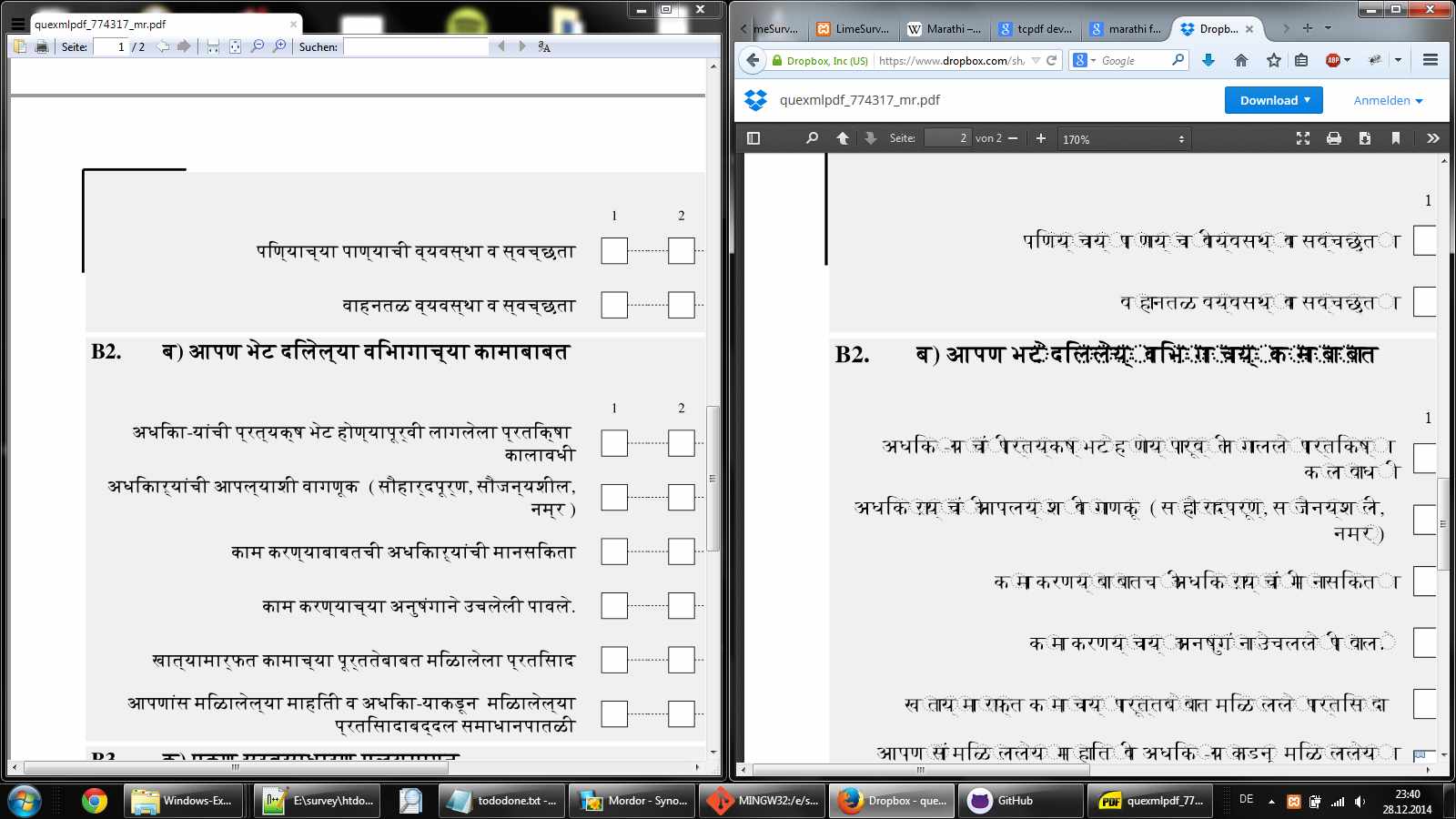Zoom out in Dropbox PDF viewer

pyautogui.click(x=1013, y=138)
